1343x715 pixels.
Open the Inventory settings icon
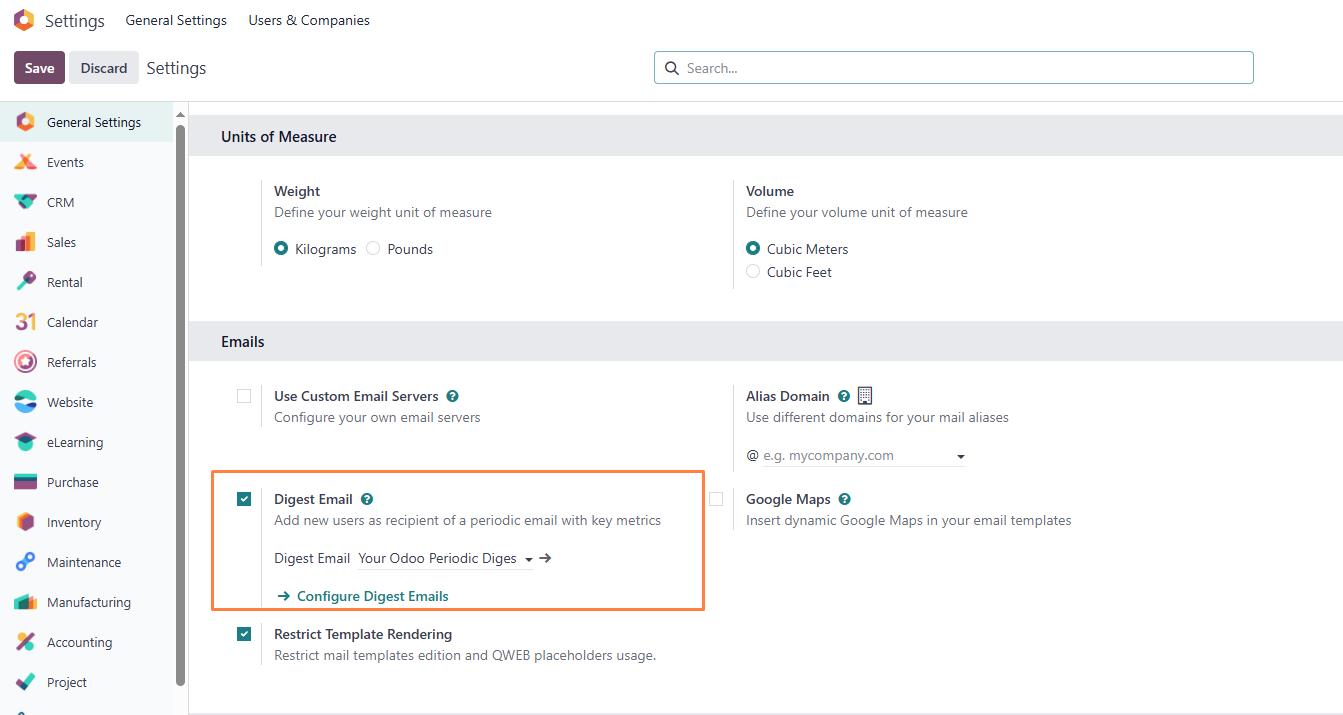pyautogui.click(x=26, y=522)
